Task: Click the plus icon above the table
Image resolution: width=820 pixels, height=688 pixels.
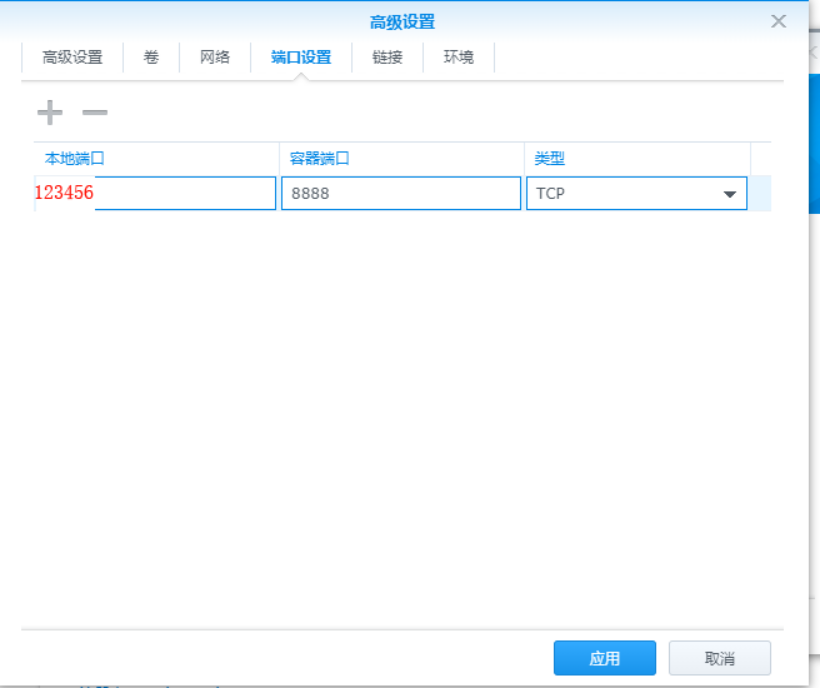Action: 48,112
